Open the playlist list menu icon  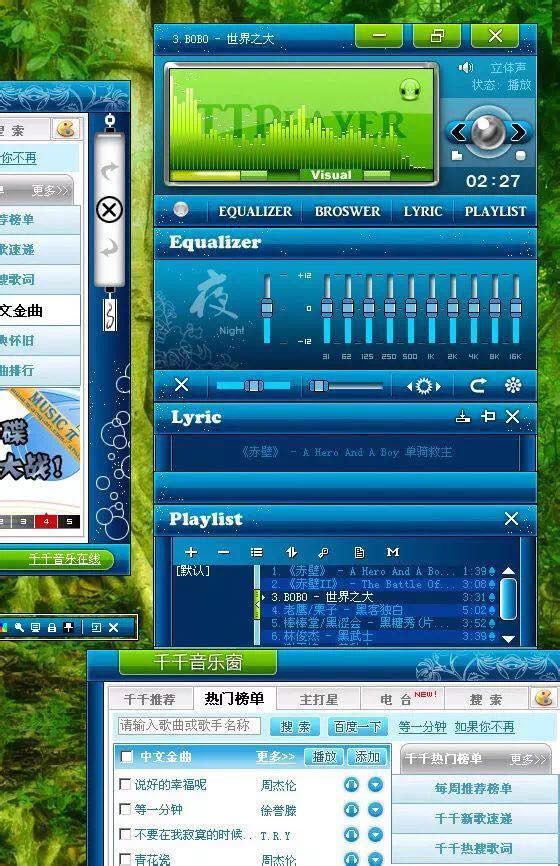[256, 552]
